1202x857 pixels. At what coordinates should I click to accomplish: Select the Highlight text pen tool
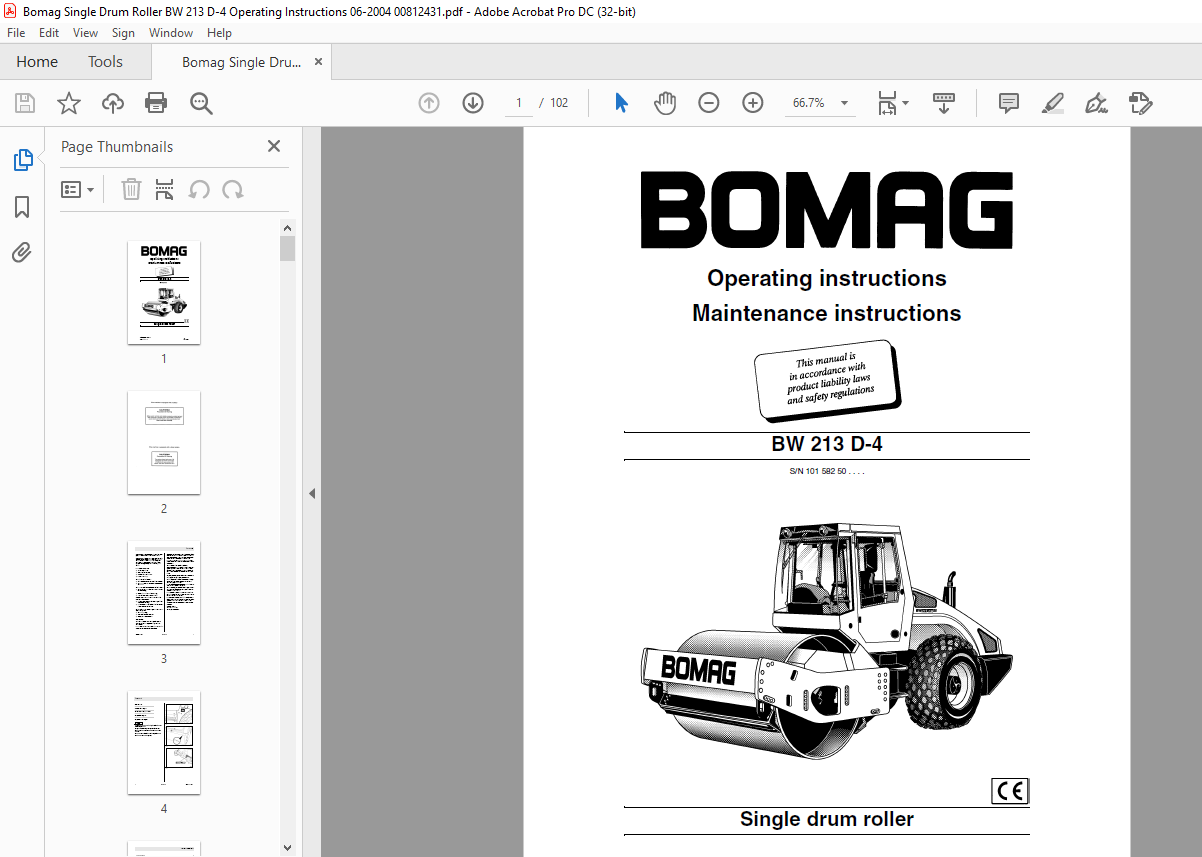[1052, 103]
